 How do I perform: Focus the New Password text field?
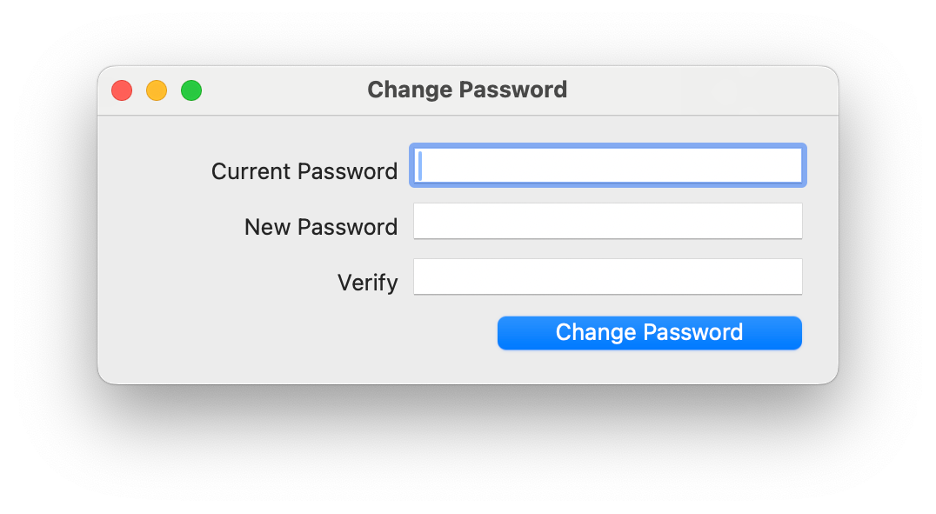point(607,221)
